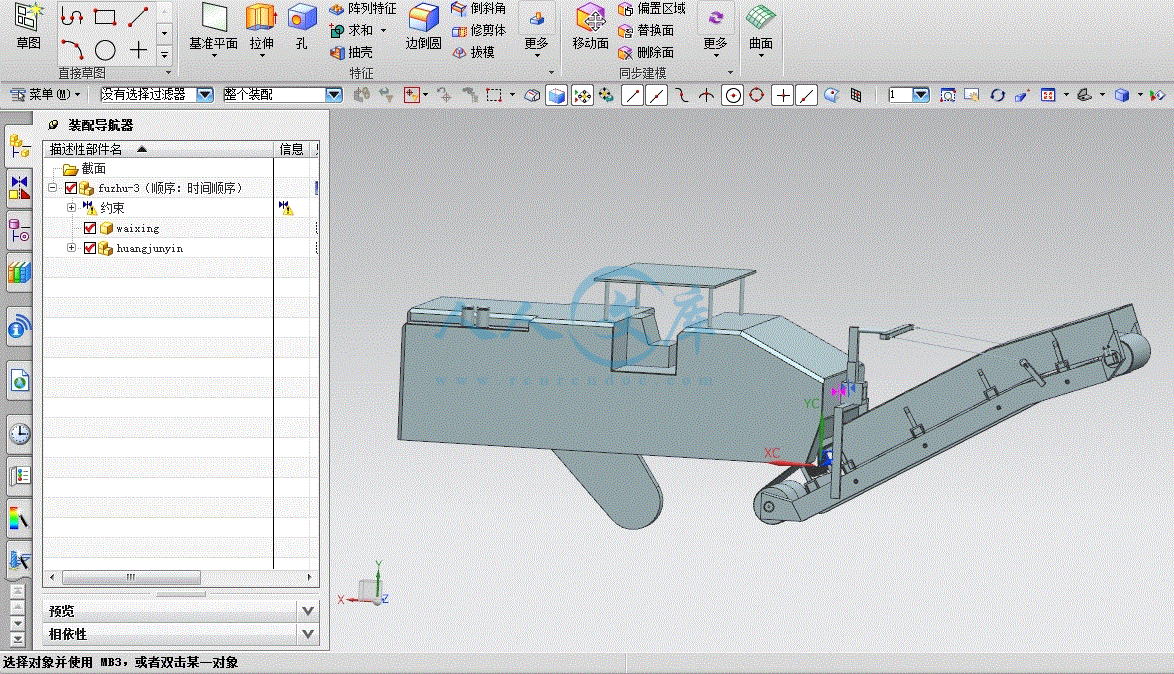Open the 菜单(M) menu
1174x674 pixels.
pos(45,94)
